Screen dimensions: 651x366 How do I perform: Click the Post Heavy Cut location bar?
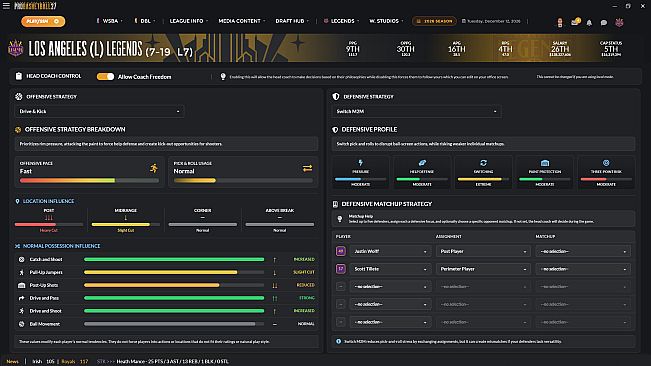coord(49,224)
